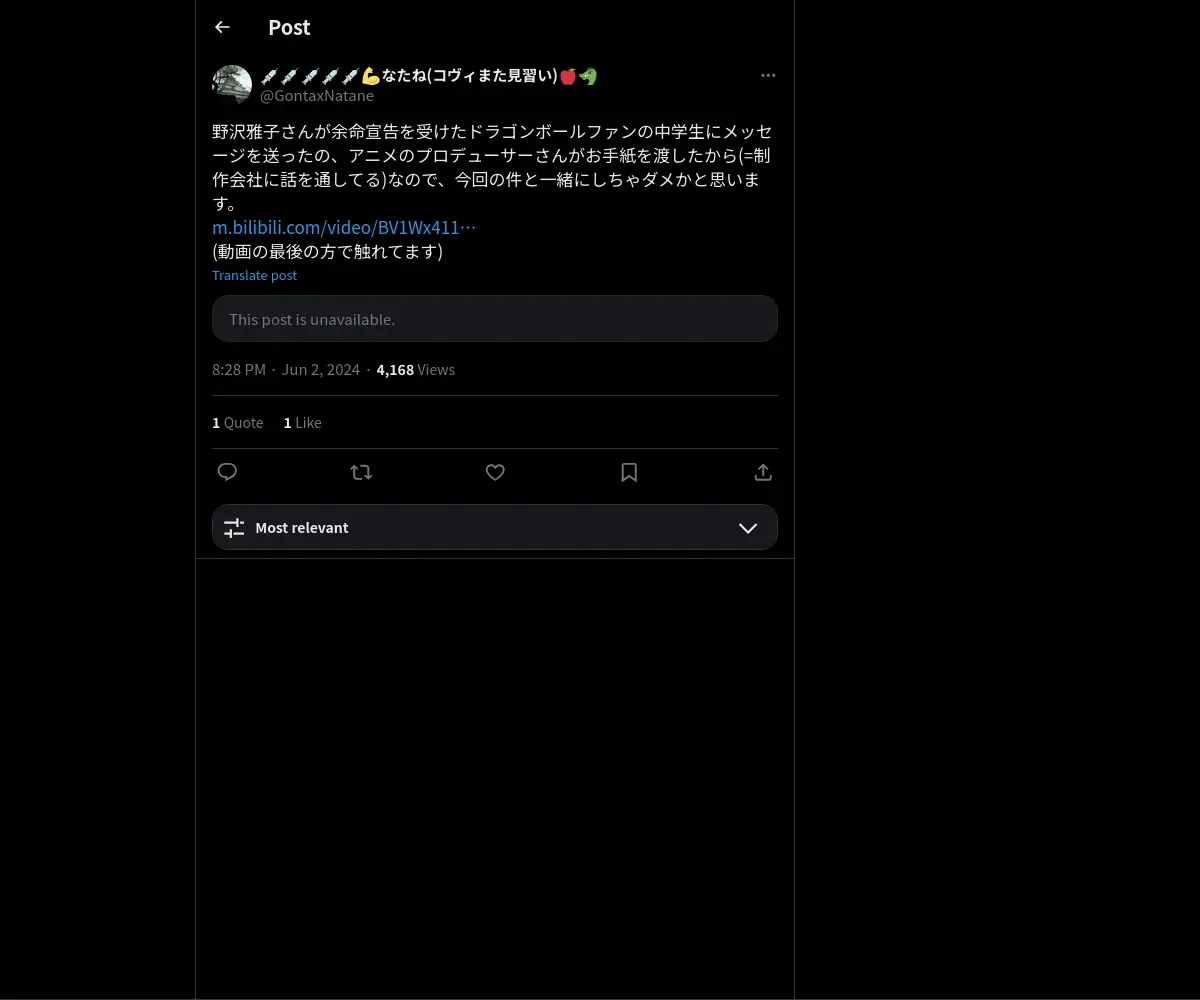Open the three-dot more options menu
Screen dimensions: 1200x1000
(768, 75)
